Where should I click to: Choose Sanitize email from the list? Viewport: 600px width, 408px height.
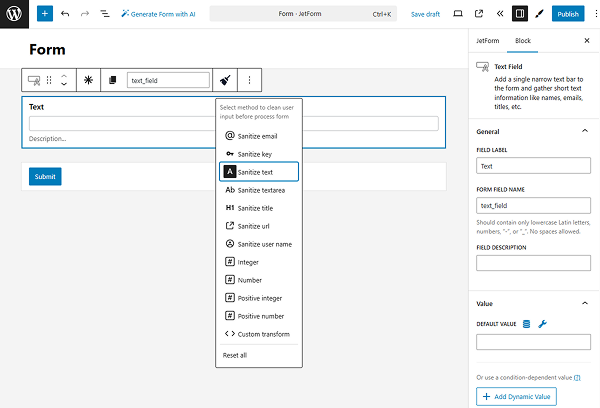258,135
